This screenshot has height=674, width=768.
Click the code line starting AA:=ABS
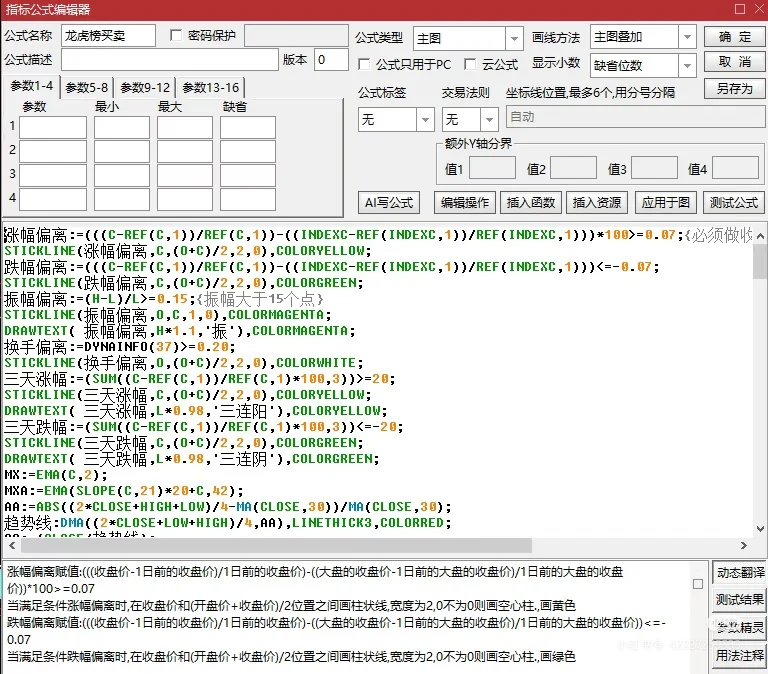[x=228, y=506]
